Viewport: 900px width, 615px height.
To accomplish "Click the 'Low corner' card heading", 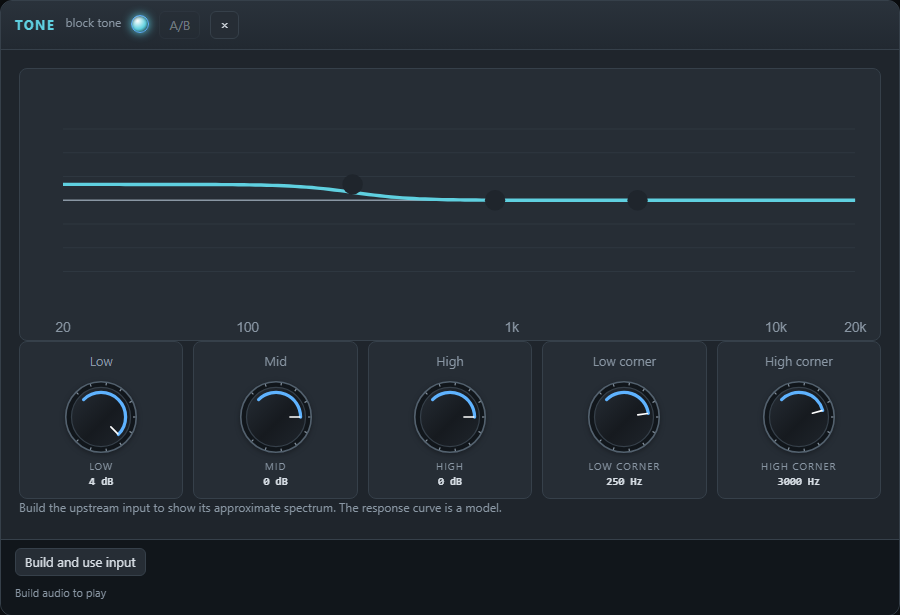I will pos(624,362).
